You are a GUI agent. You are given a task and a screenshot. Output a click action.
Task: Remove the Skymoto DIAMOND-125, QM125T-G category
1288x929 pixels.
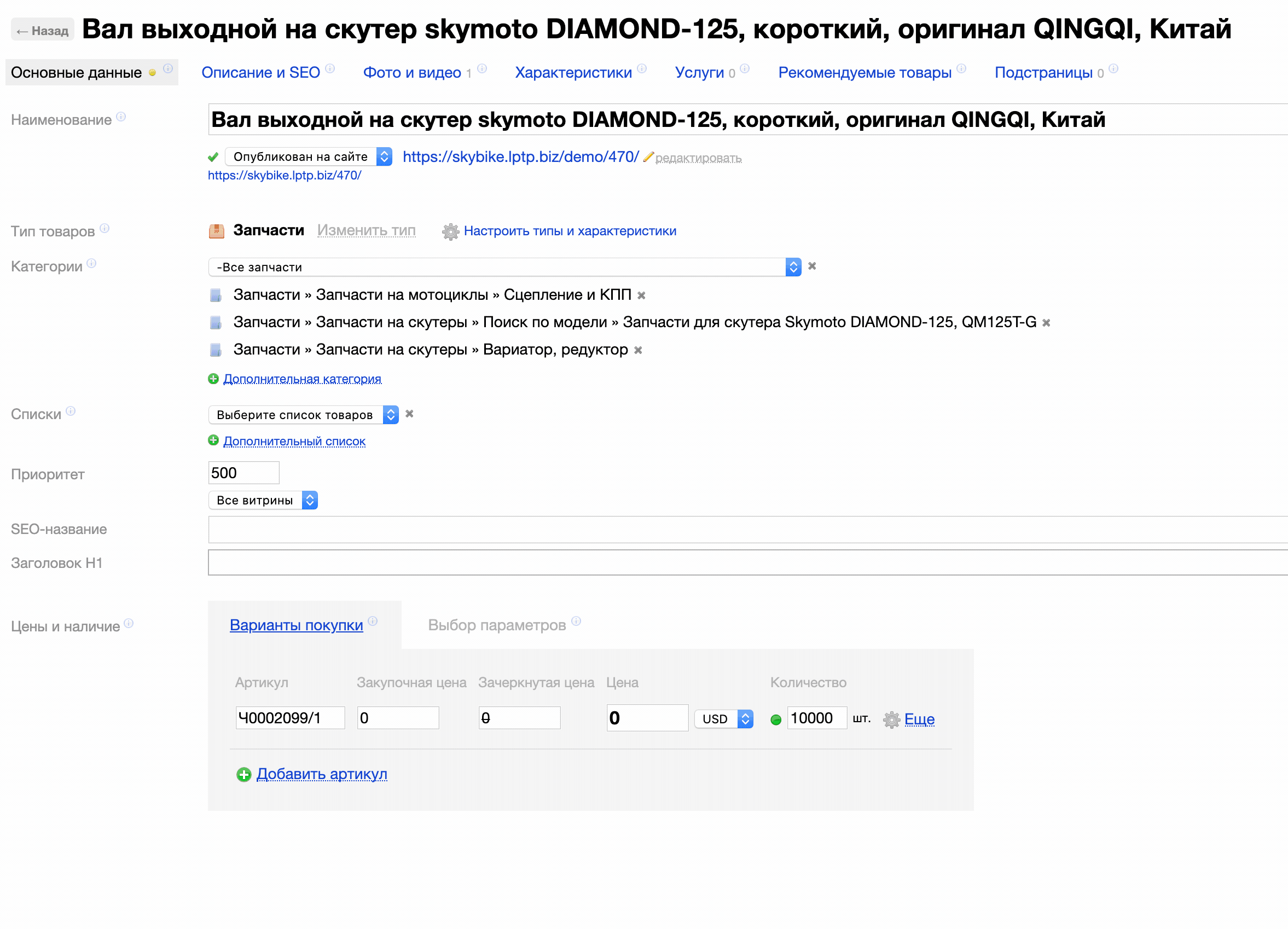coord(1046,323)
